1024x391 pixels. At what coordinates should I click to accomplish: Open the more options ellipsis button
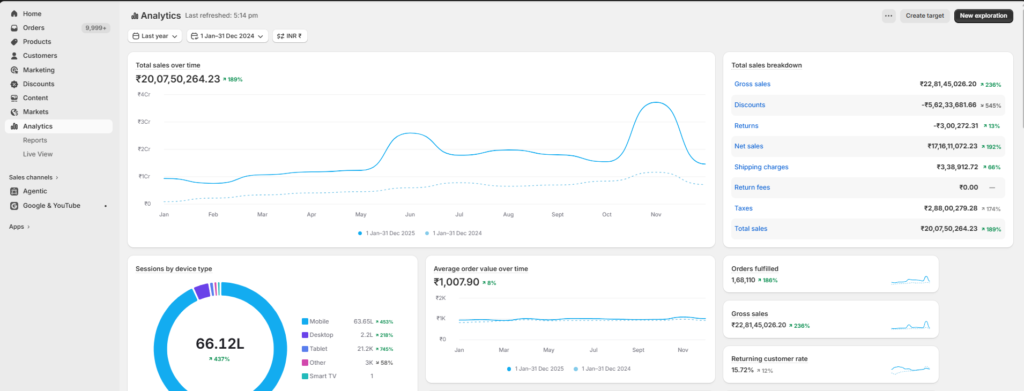(888, 16)
